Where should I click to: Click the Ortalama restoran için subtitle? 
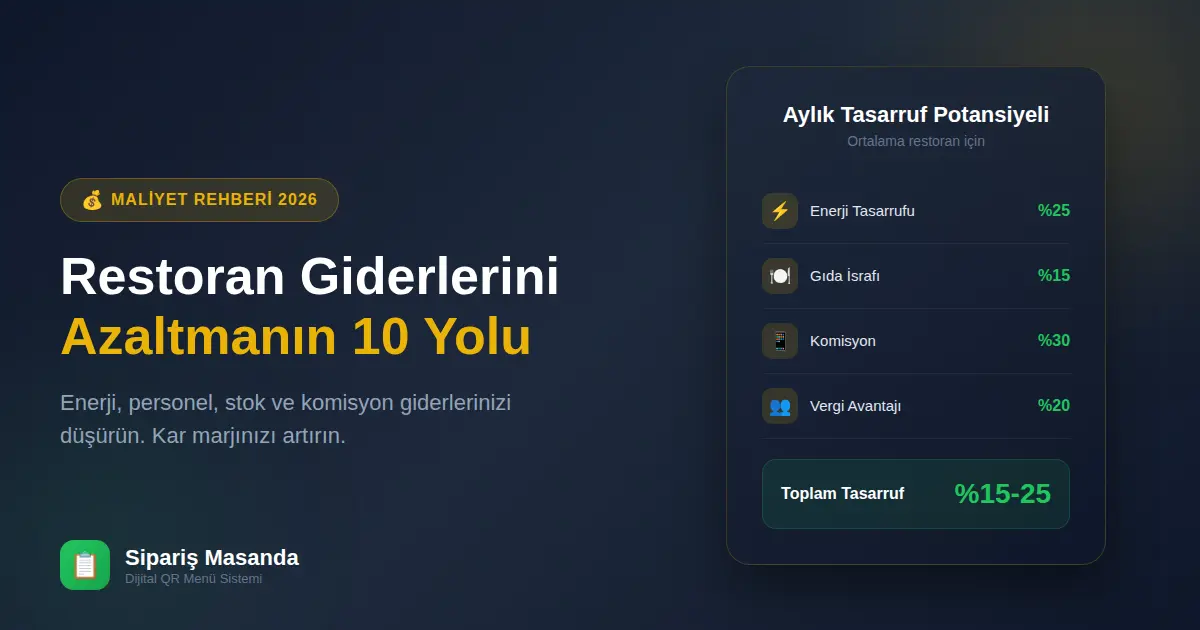coord(916,141)
